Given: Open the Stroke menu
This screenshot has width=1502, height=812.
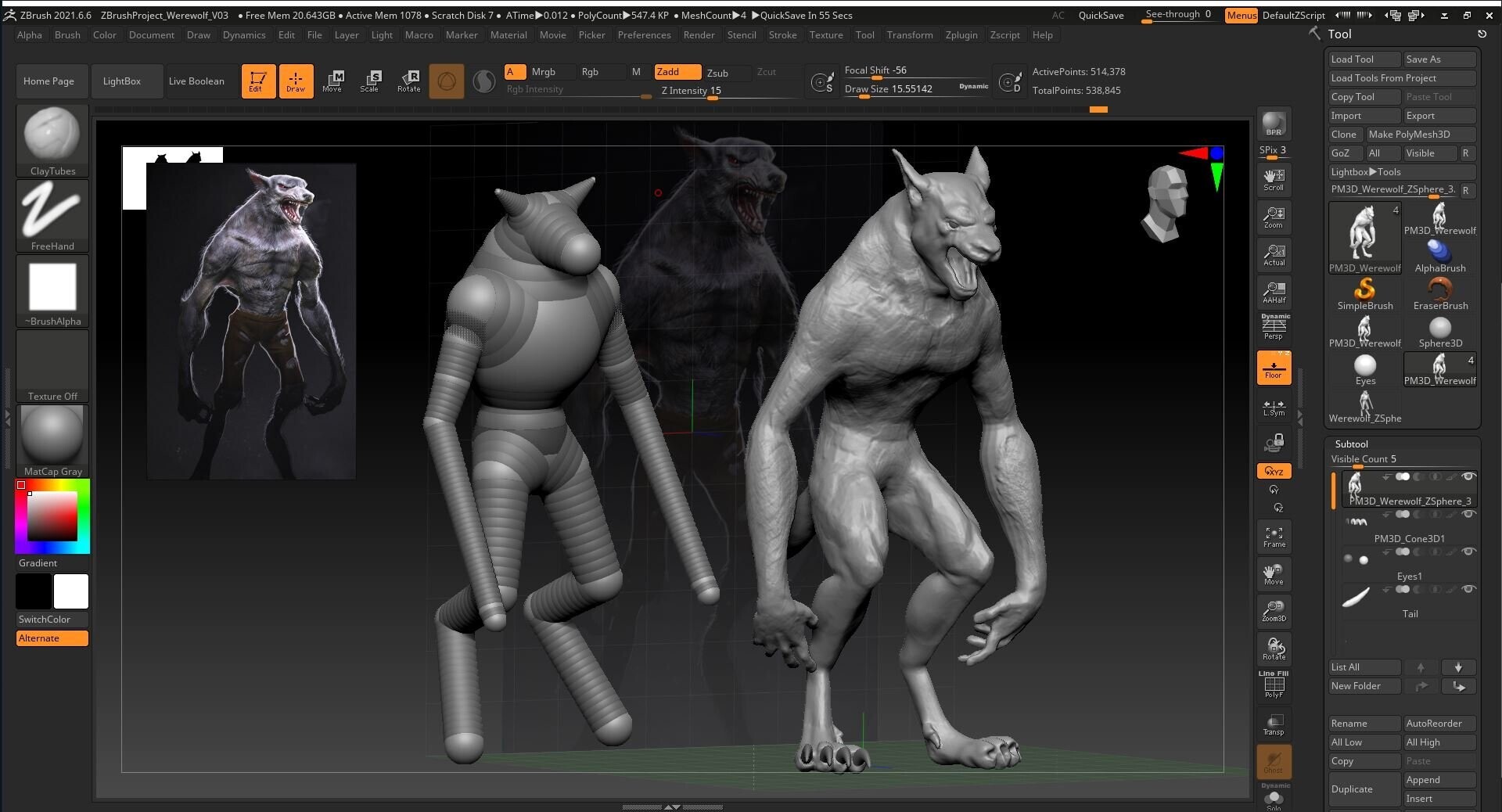Looking at the screenshot, I should pyautogui.click(x=782, y=35).
